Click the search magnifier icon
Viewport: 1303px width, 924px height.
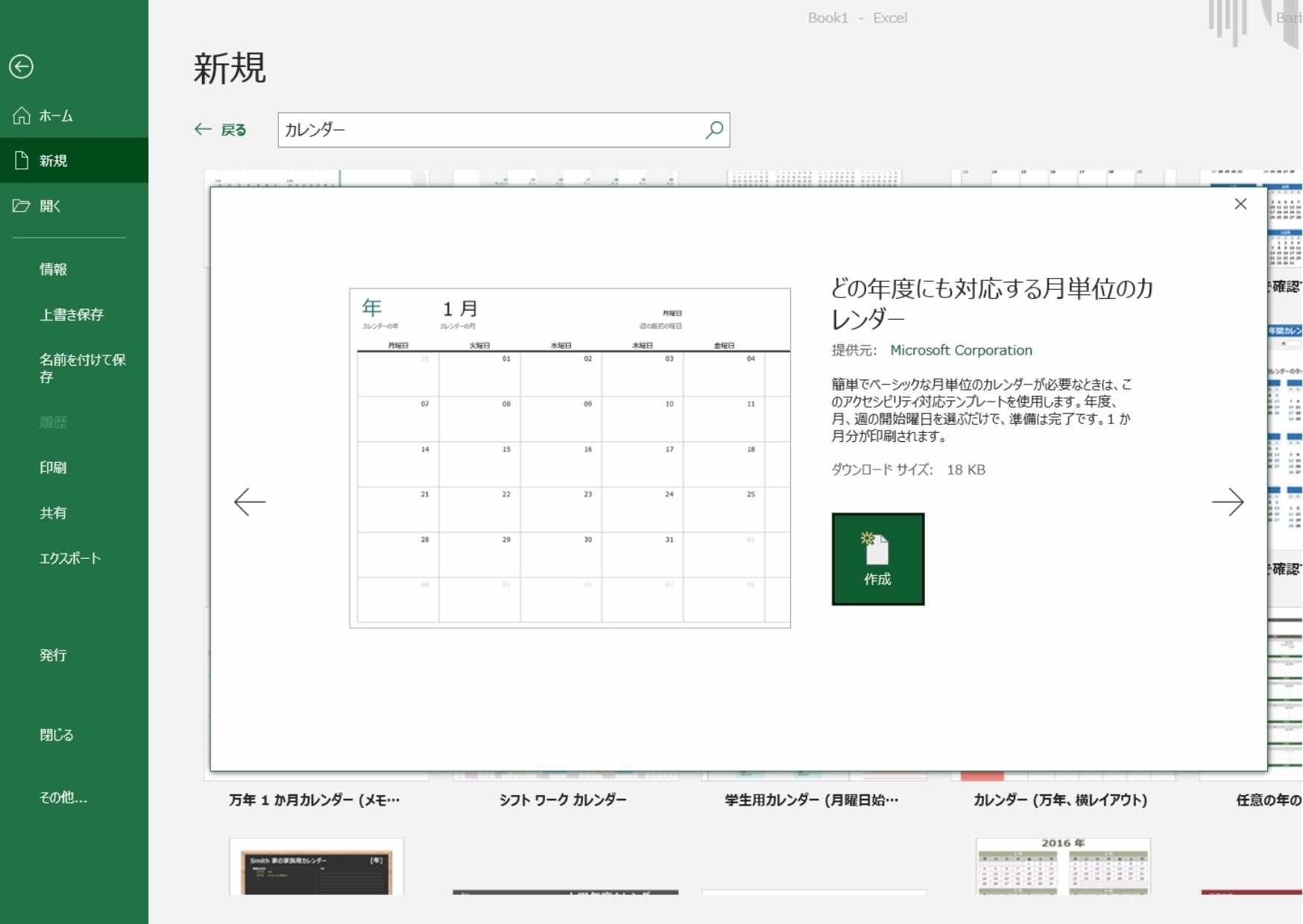pyautogui.click(x=714, y=130)
